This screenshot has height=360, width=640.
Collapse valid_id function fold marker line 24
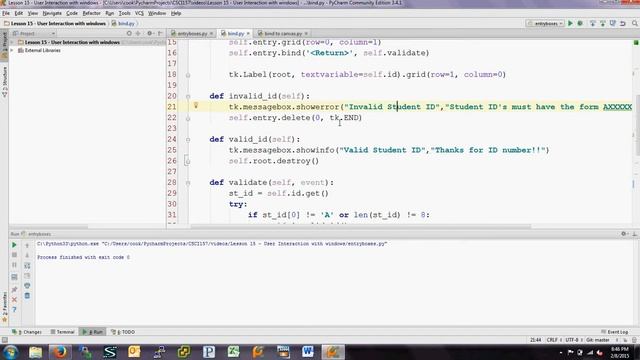(x=188, y=140)
